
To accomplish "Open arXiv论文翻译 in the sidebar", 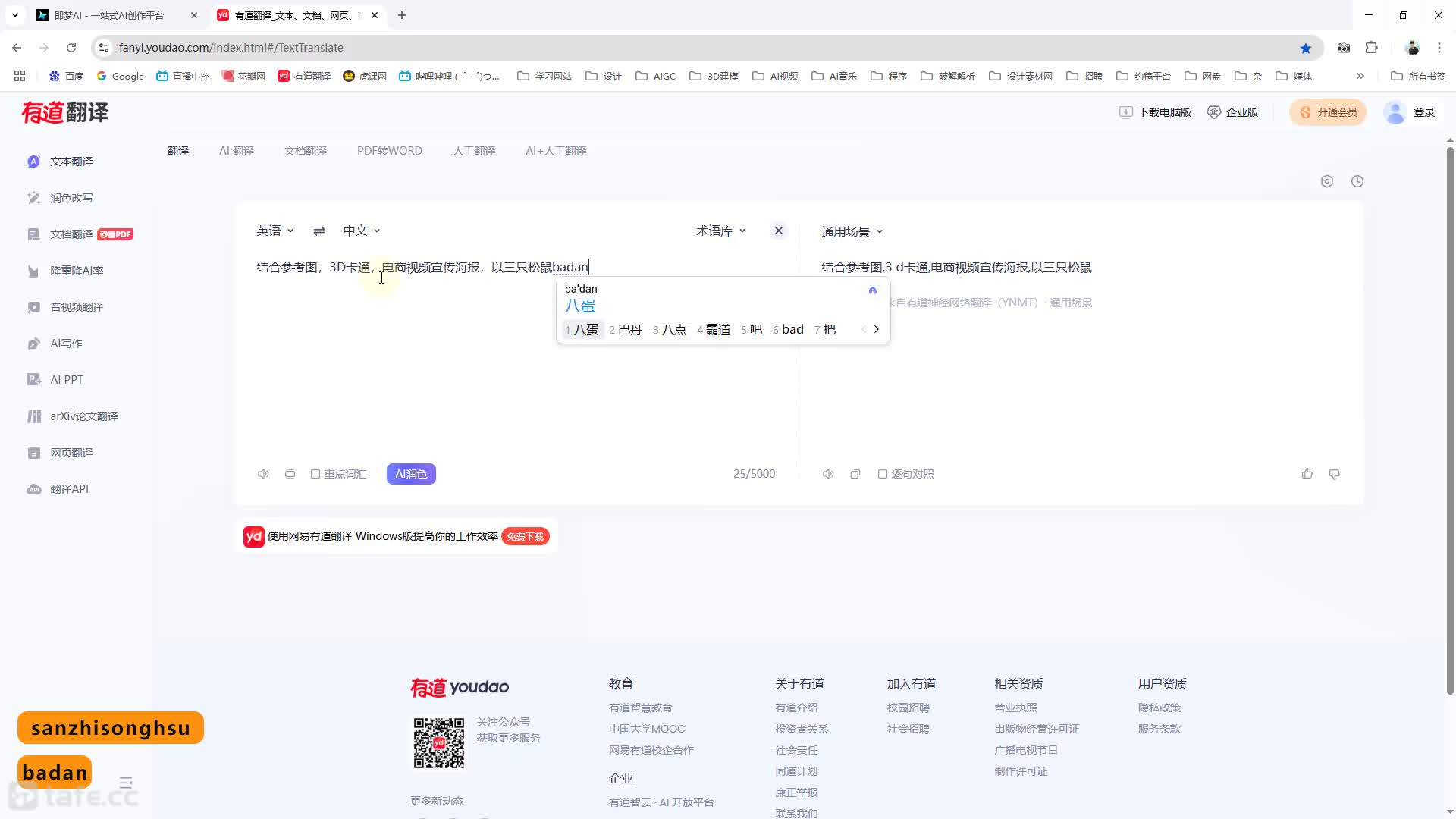I will click(x=73, y=416).
